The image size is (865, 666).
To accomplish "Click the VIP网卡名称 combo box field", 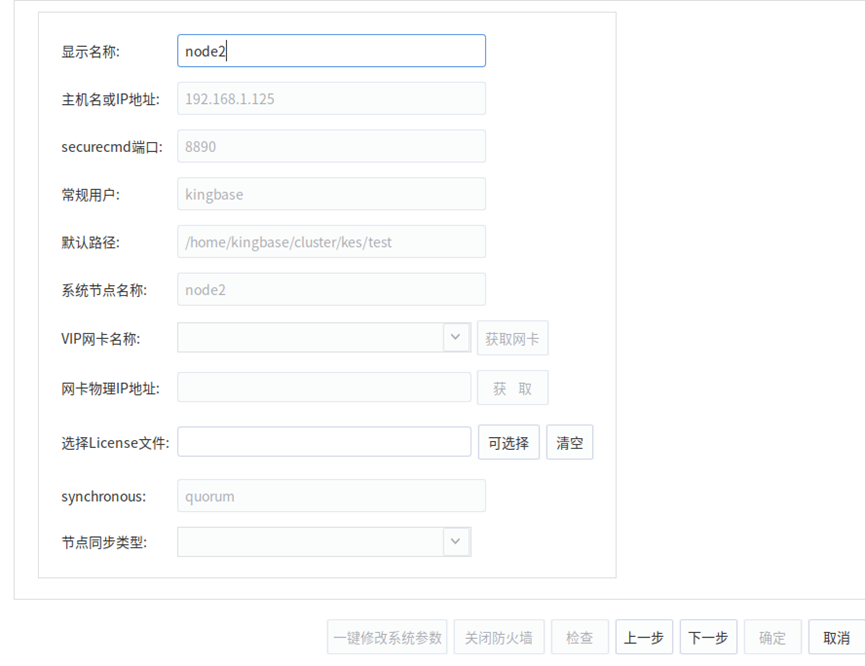I will (310, 338).
